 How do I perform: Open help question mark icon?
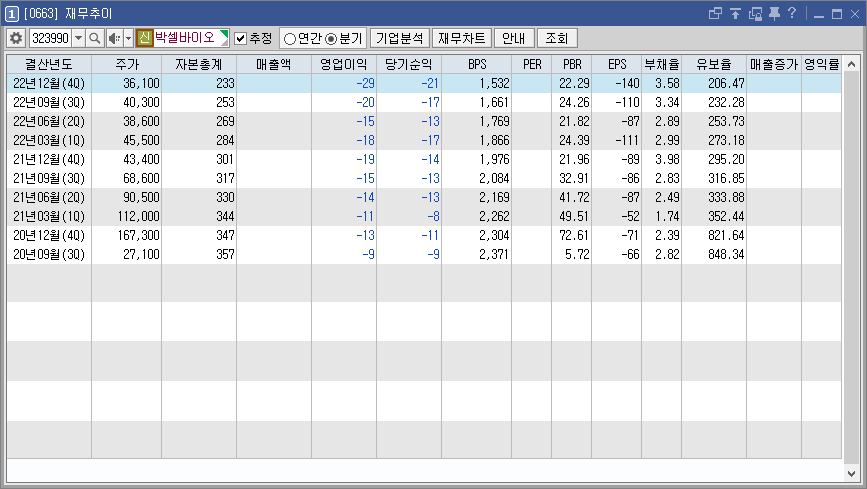pyautogui.click(x=792, y=13)
